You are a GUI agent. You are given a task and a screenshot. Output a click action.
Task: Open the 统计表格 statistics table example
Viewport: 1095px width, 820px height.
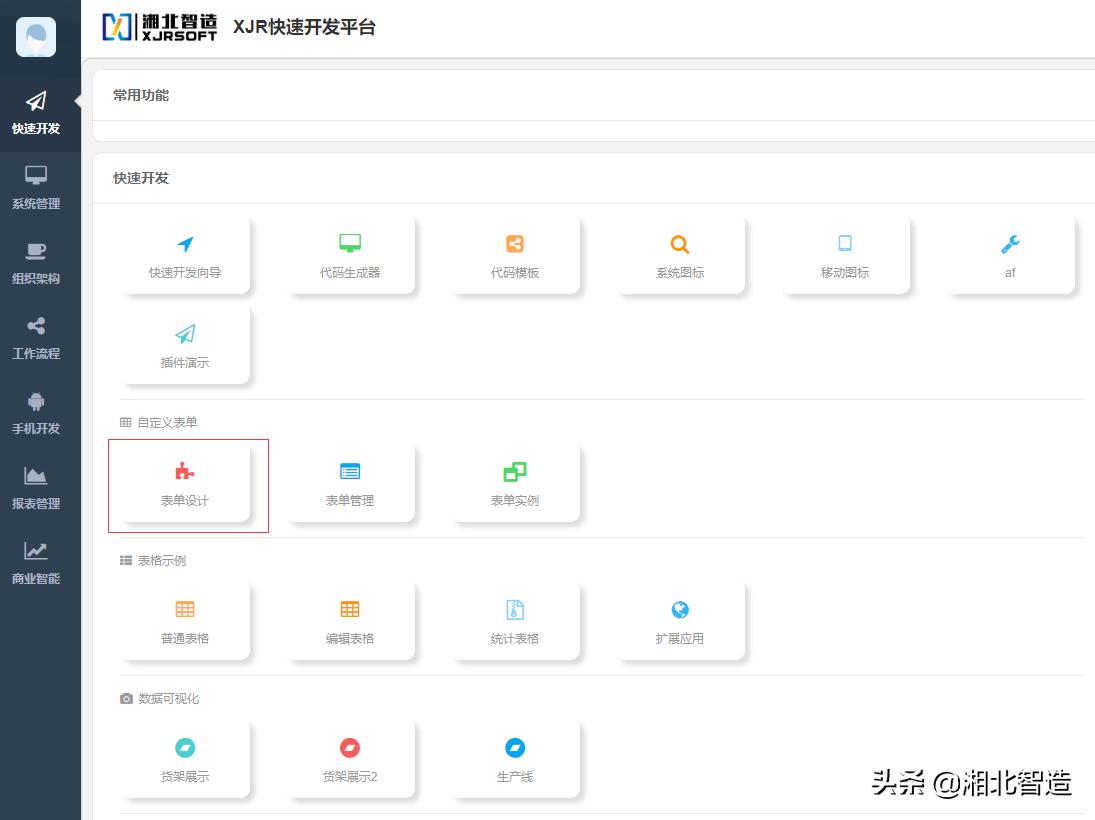click(515, 622)
